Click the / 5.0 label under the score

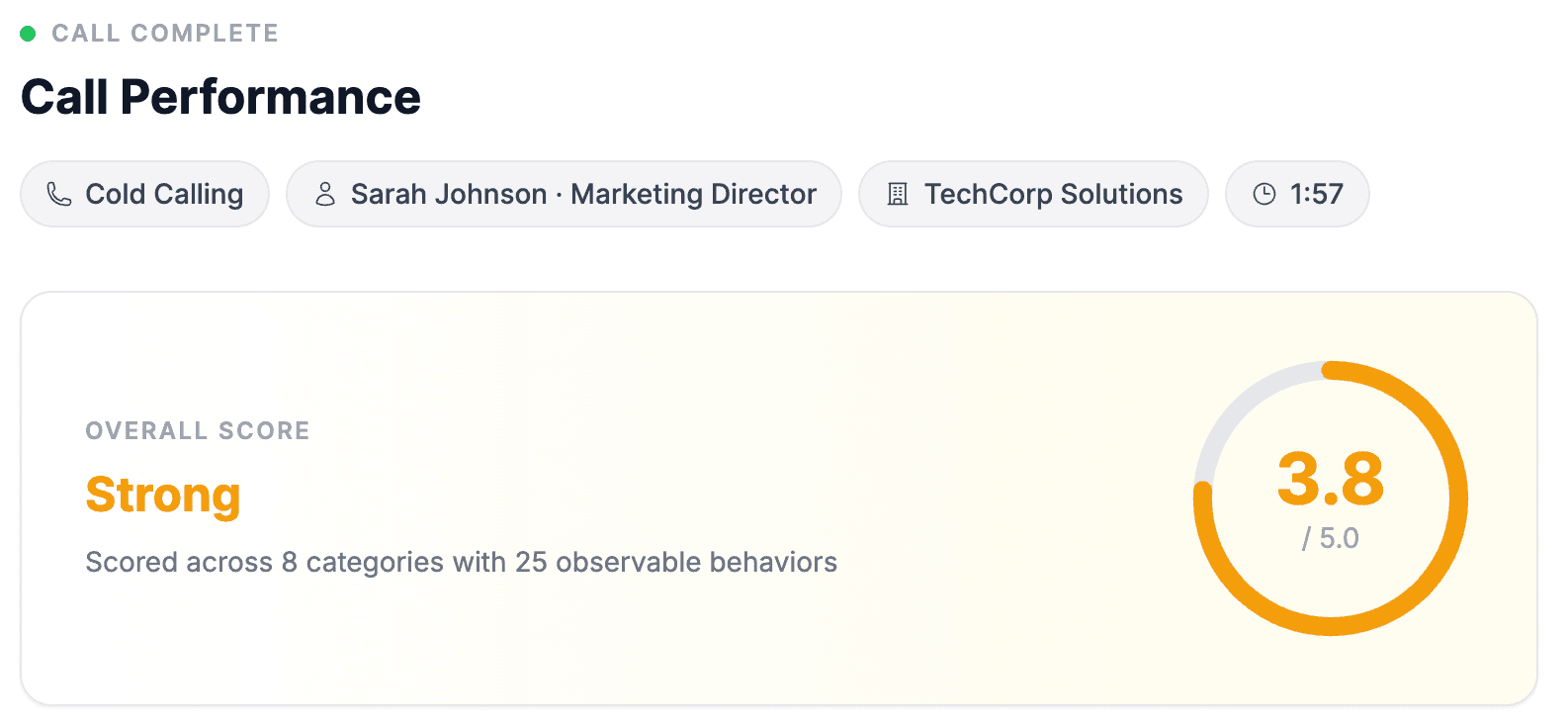1330,539
